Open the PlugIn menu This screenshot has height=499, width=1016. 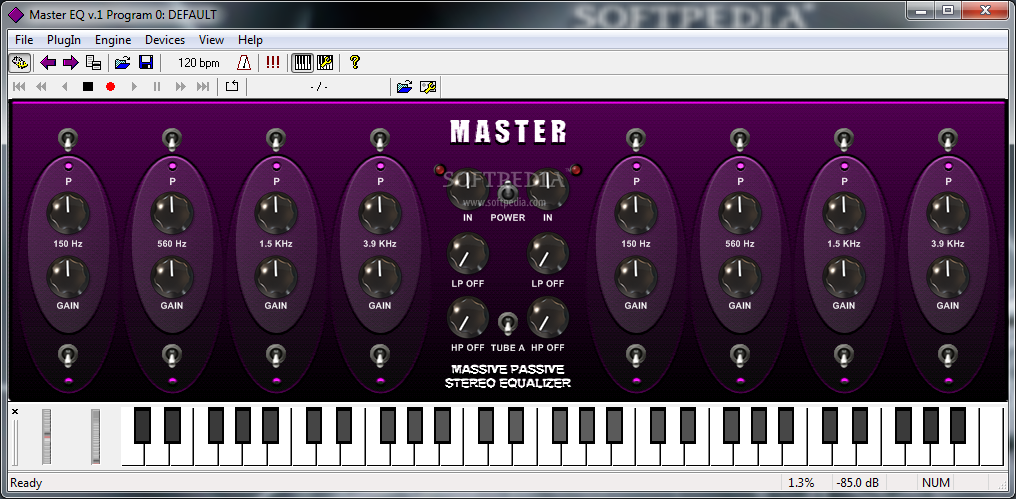(x=64, y=40)
